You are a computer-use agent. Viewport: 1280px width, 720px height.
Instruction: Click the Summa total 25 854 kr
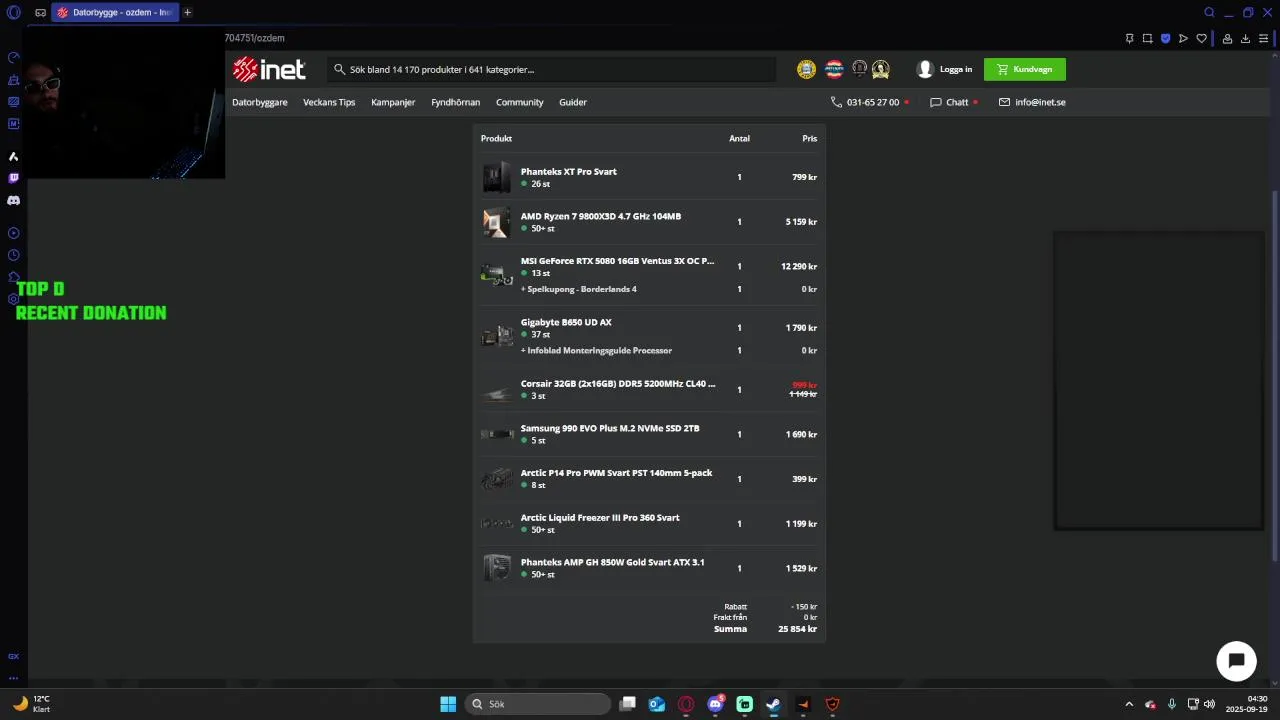click(x=797, y=629)
